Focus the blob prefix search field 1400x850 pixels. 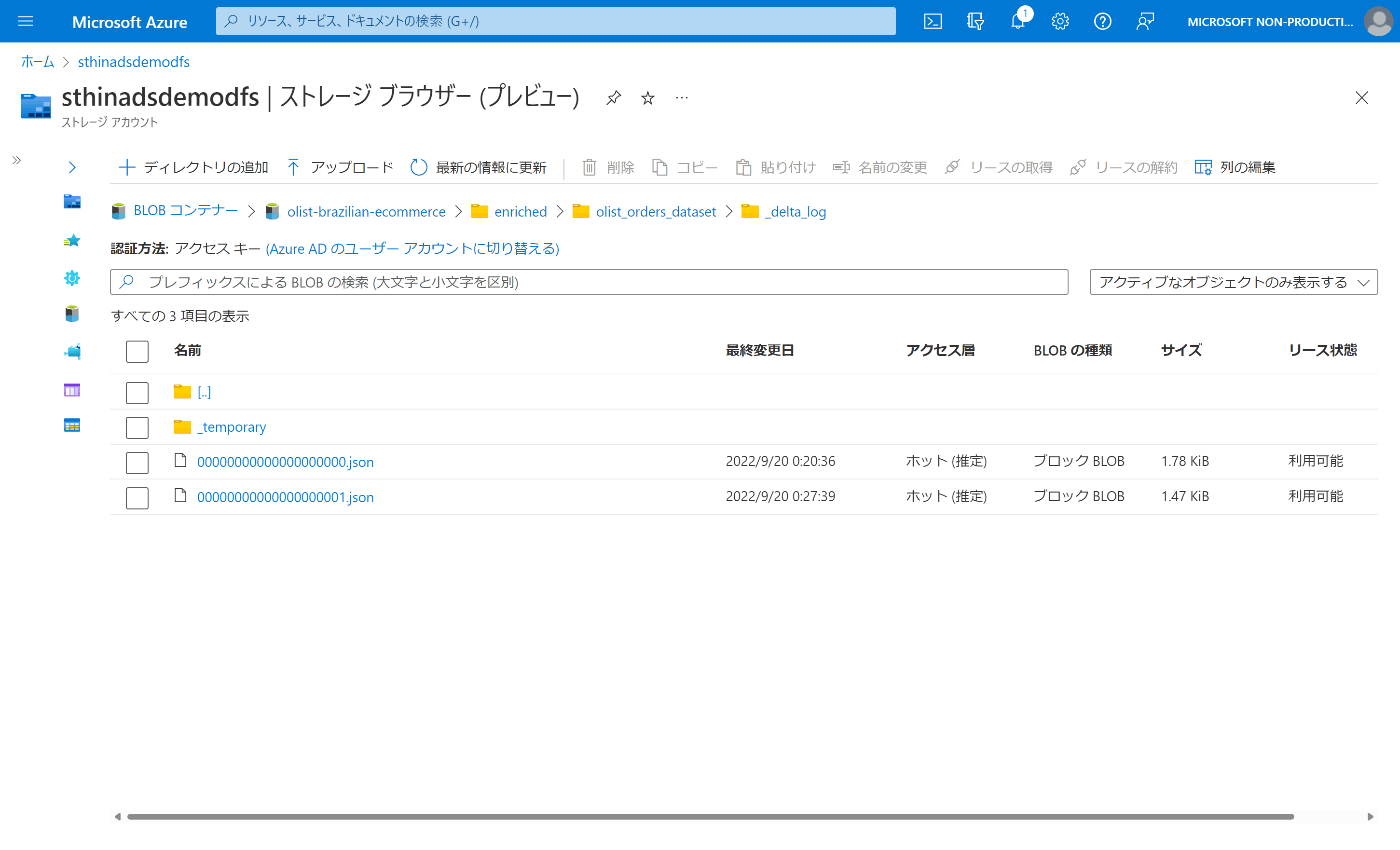point(589,282)
